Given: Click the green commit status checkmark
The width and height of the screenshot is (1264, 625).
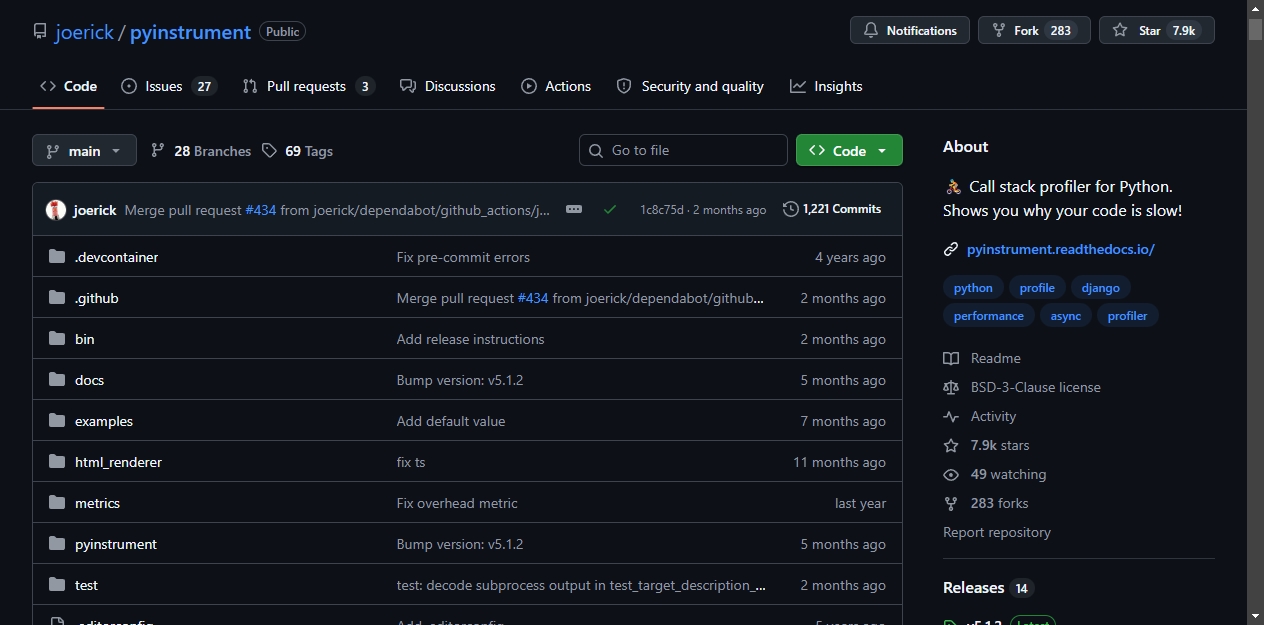Looking at the screenshot, I should click(610, 209).
